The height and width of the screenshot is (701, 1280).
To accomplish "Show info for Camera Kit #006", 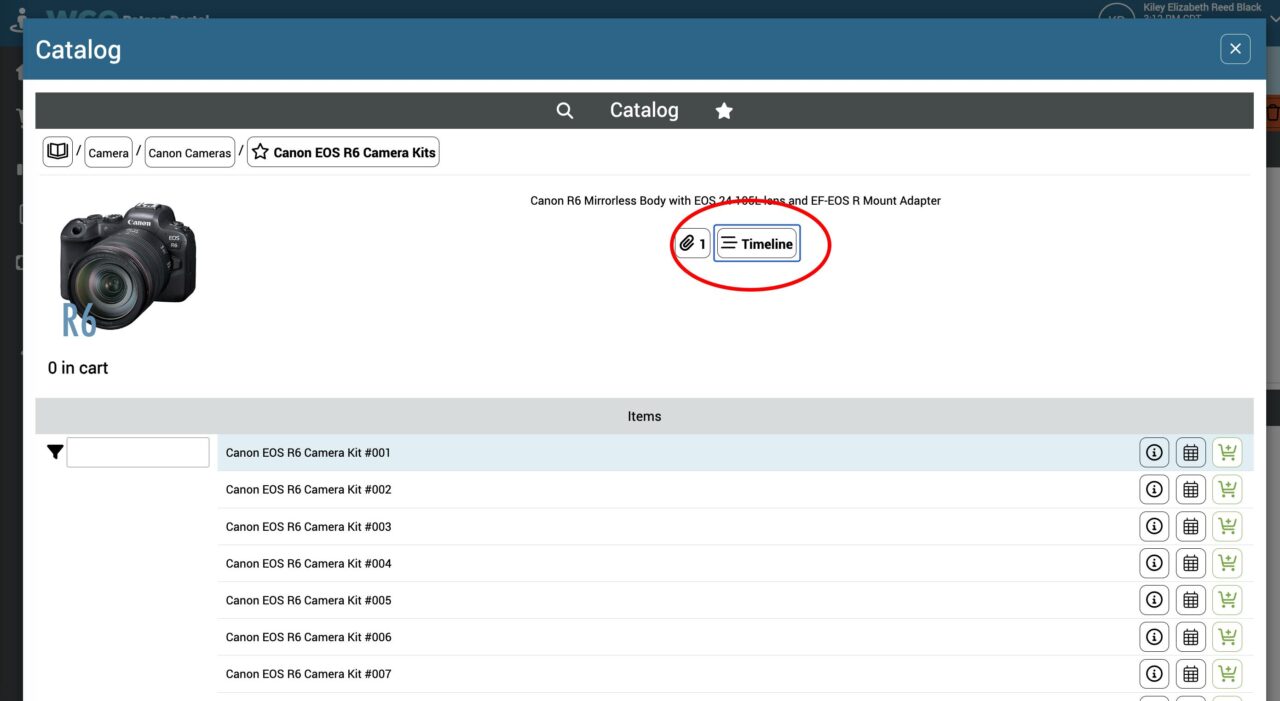I will point(1154,637).
